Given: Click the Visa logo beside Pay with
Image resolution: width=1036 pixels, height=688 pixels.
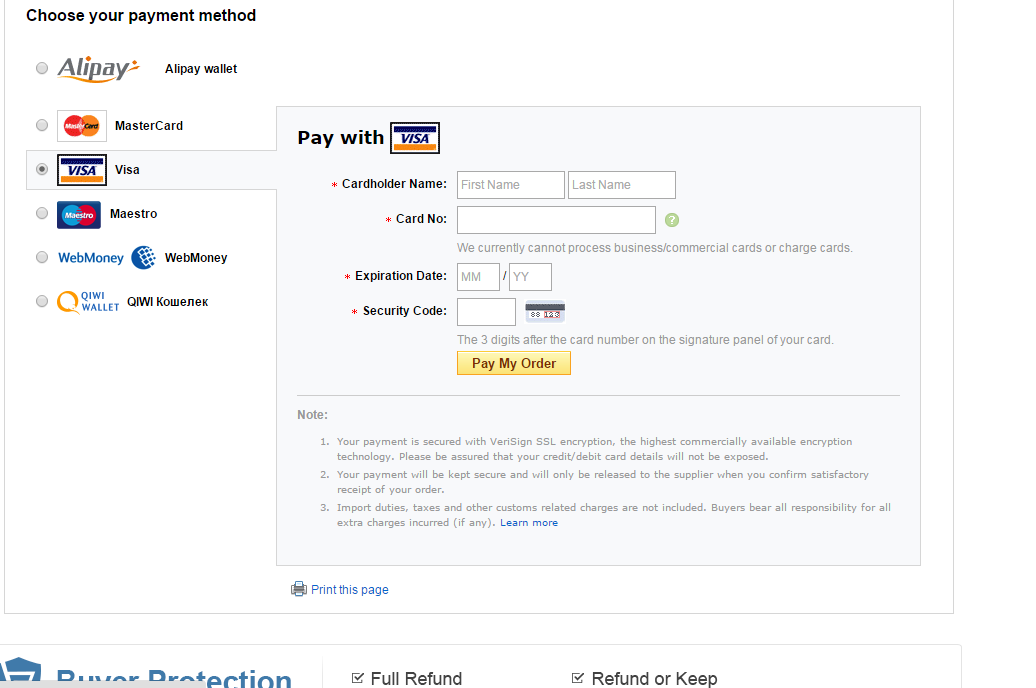Looking at the screenshot, I should click(415, 137).
